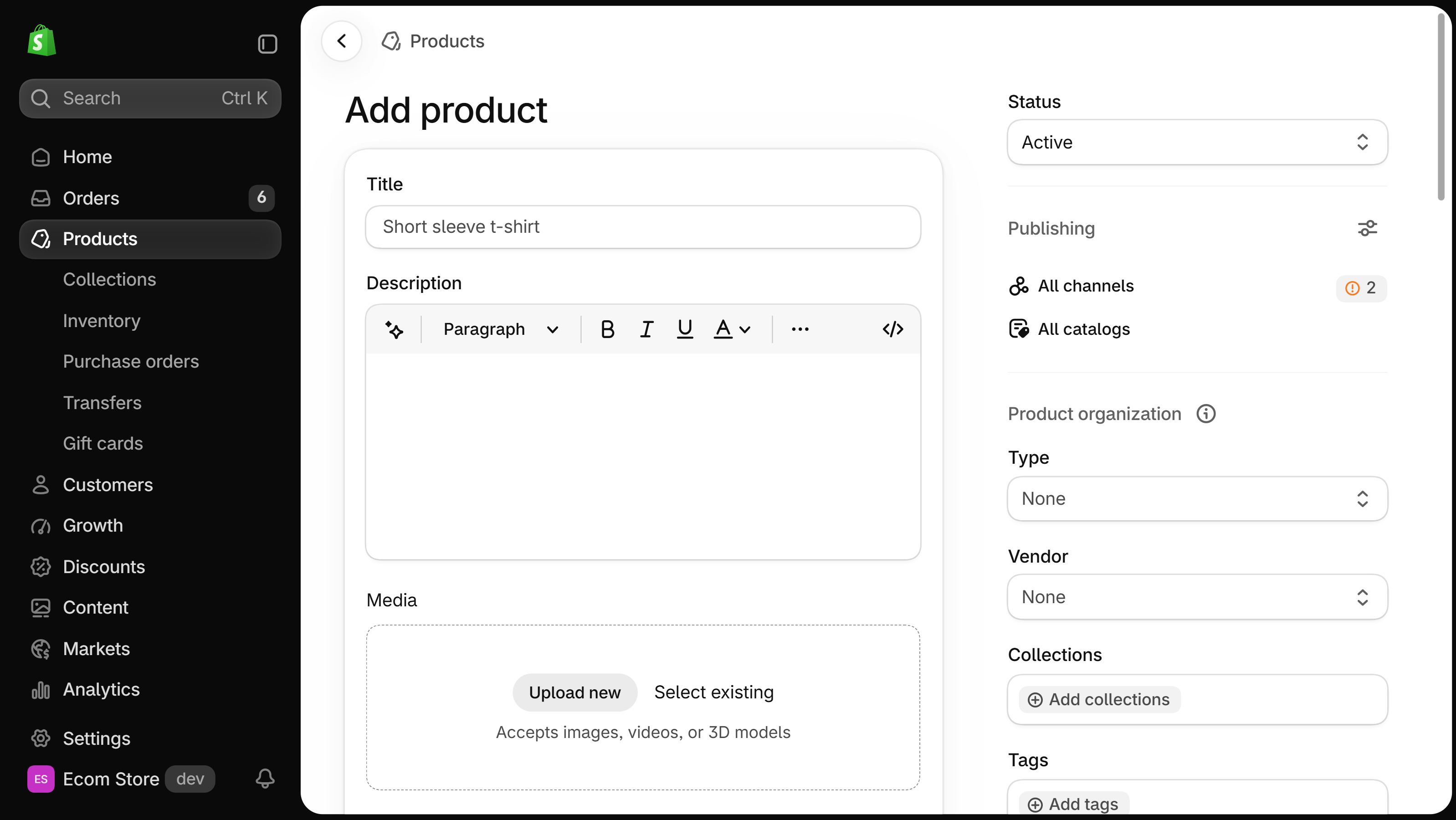Screen dimensions: 1456x820
Task: Click the back arrow button
Action: pos(341,41)
